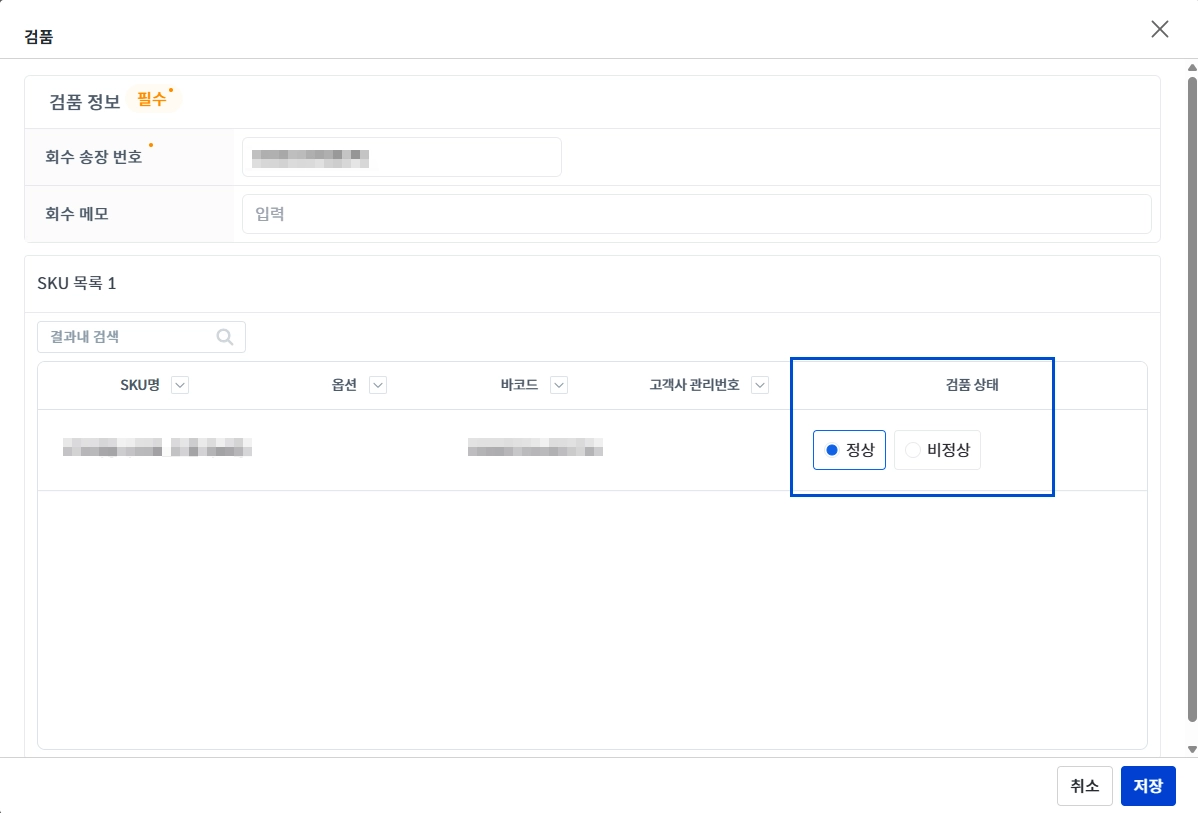
Task: Focus the 회수 메모 input field
Action: pos(696,214)
